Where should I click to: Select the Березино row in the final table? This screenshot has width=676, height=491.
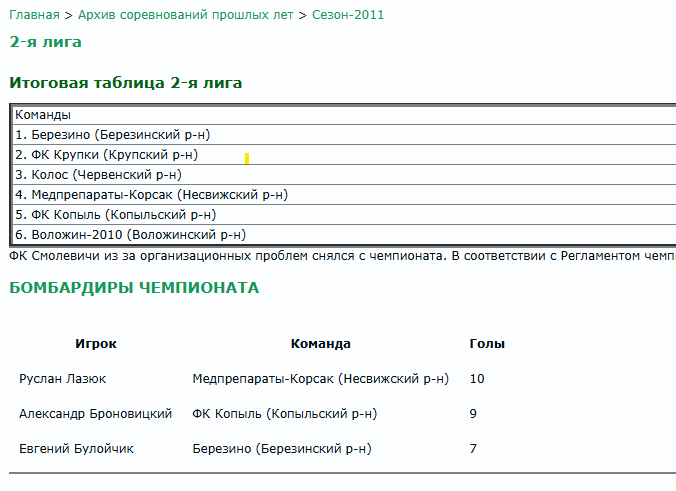112,135
